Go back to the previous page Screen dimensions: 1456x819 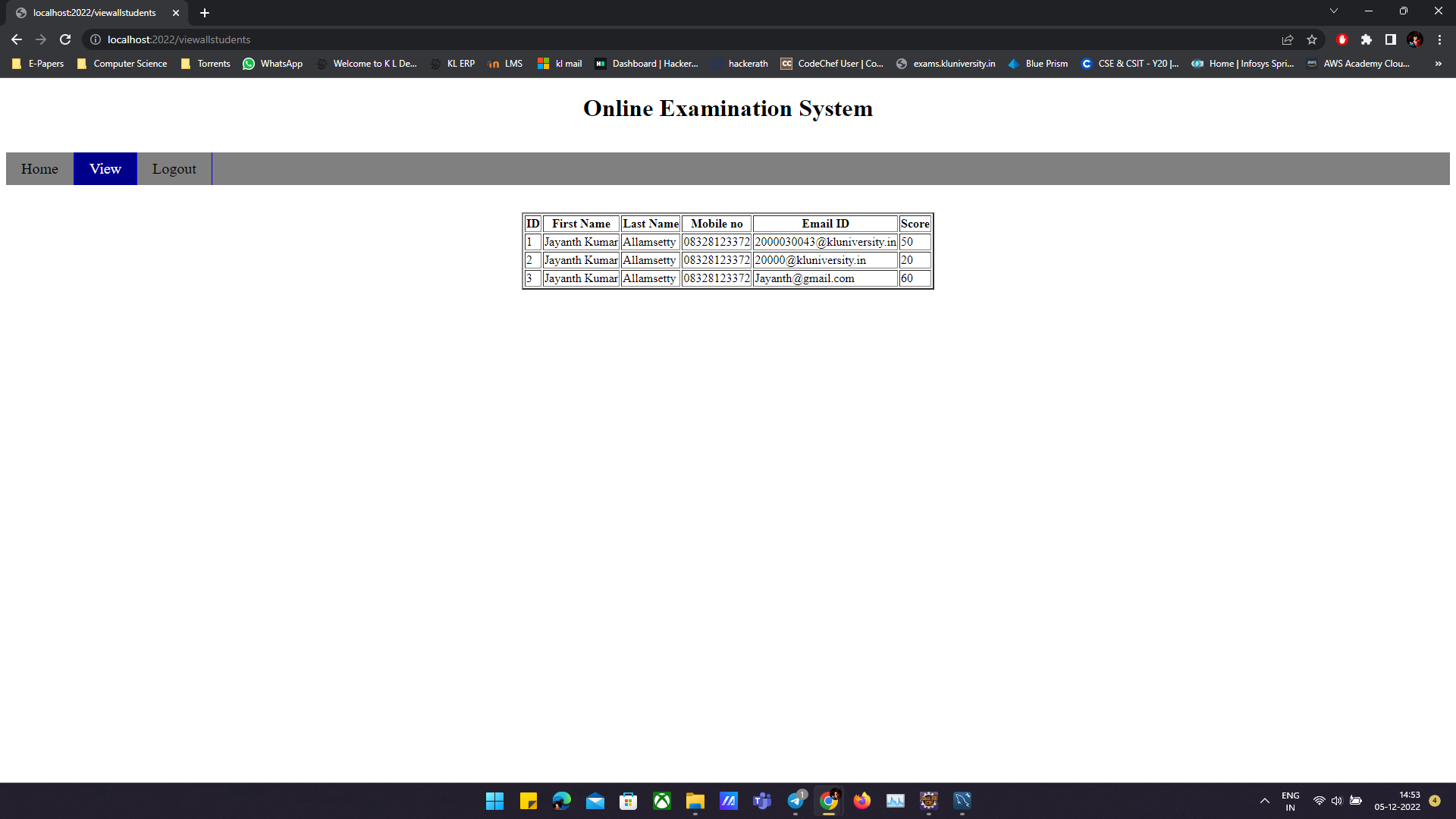(x=16, y=39)
